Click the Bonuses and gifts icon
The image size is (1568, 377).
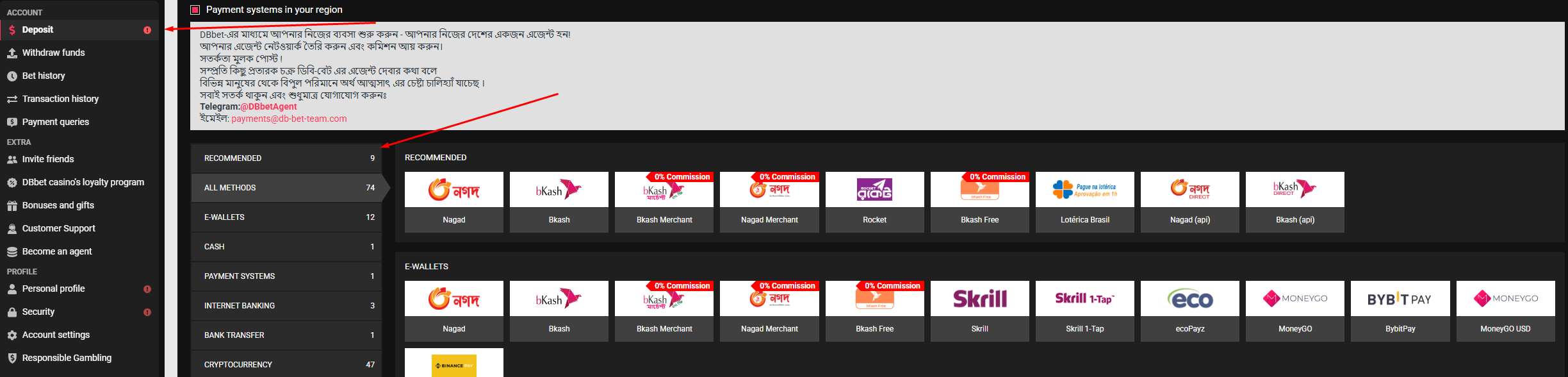pos(12,206)
